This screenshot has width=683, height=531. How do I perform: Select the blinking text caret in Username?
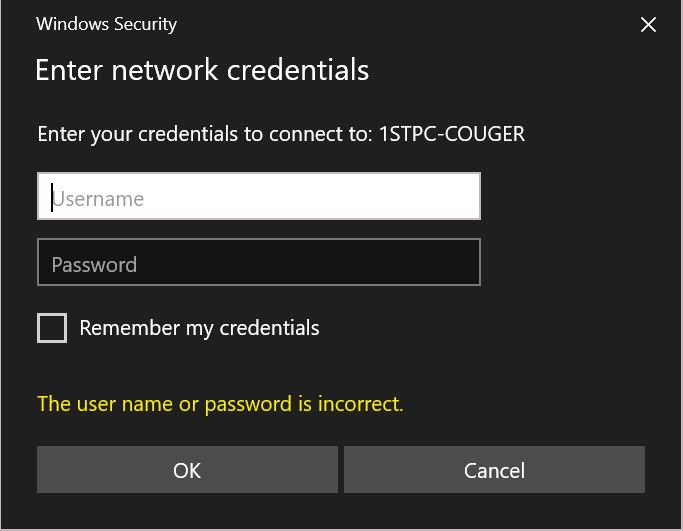click(52, 198)
